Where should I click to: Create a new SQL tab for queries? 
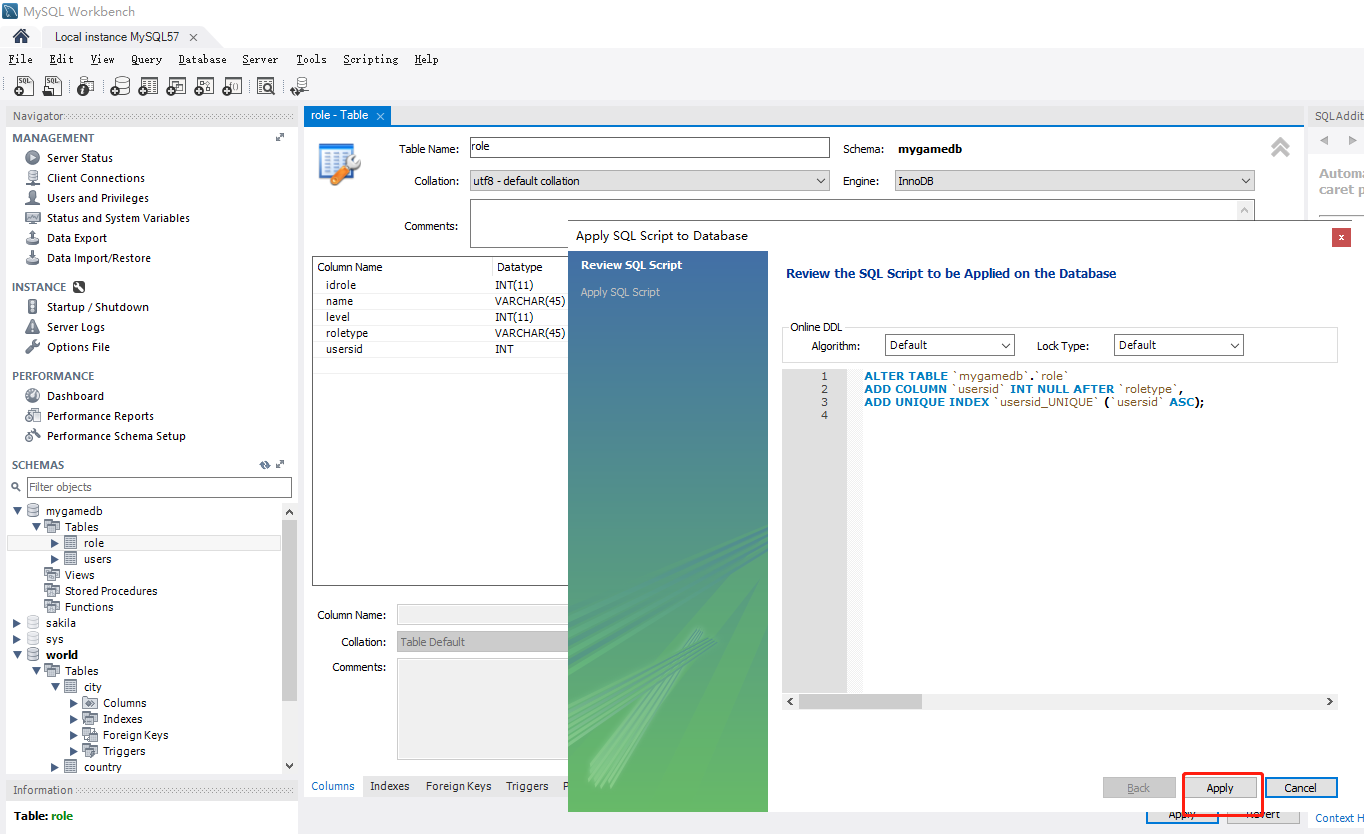tap(25, 87)
